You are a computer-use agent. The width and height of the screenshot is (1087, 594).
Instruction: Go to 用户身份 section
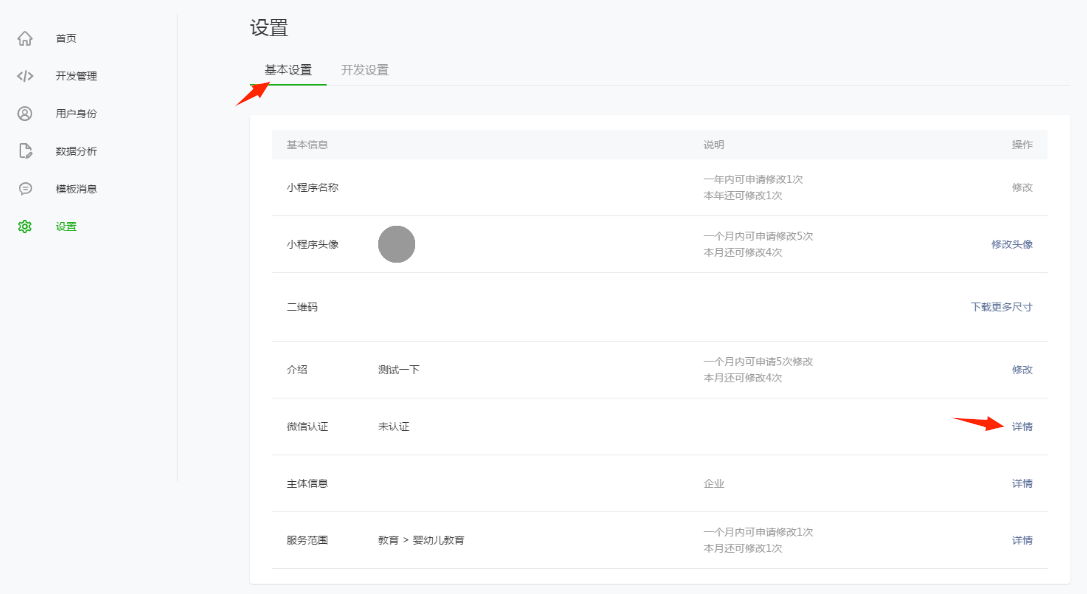(76, 114)
